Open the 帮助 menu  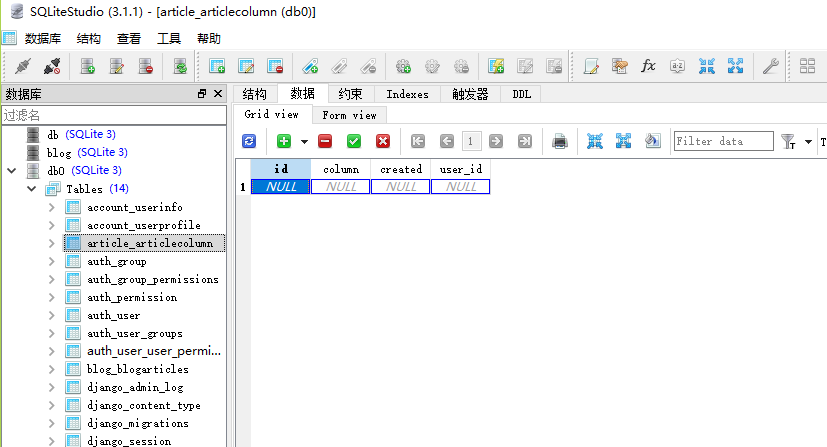pyautogui.click(x=209, y=38)
